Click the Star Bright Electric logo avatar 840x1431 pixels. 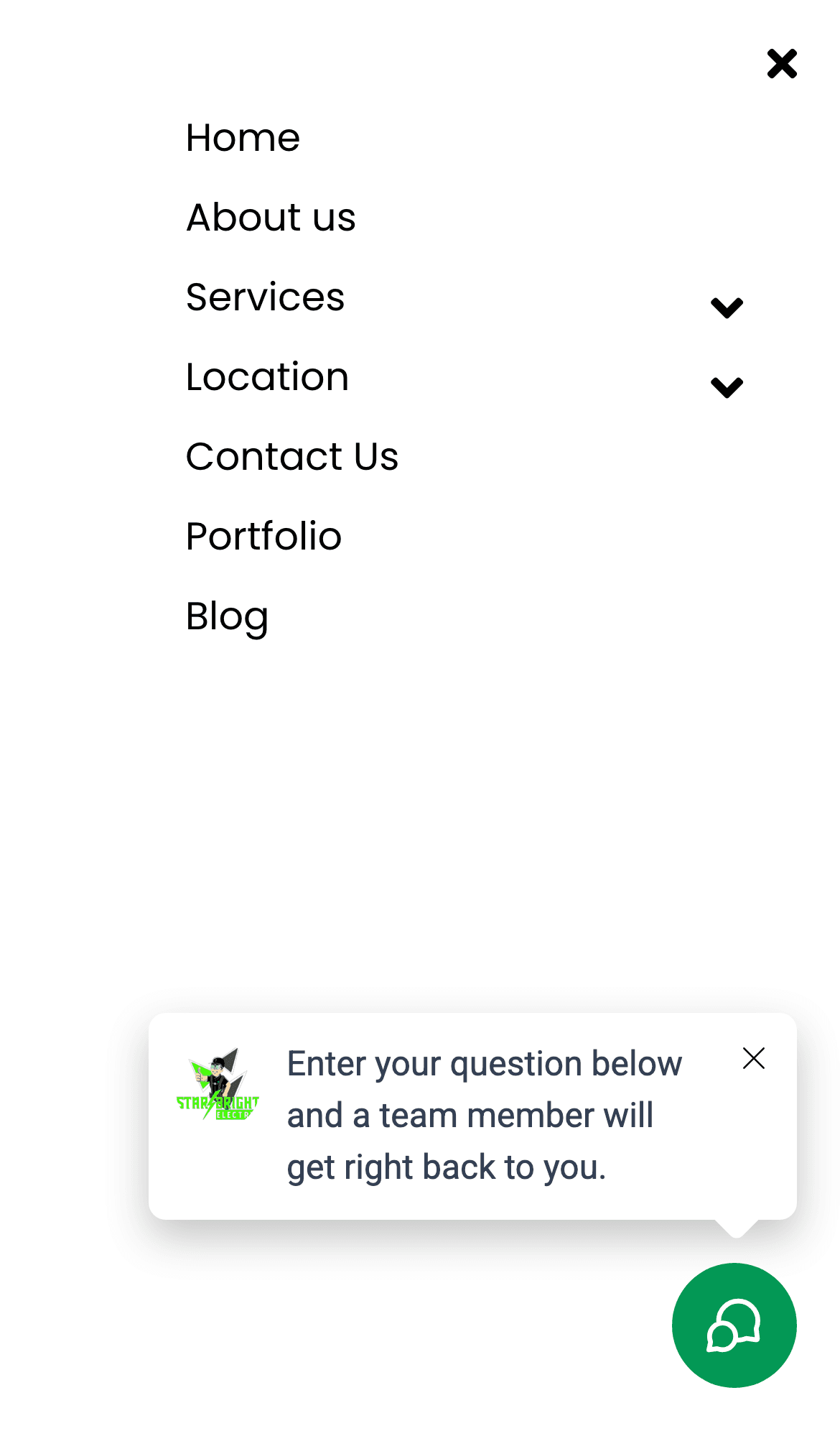[218, 1085]
